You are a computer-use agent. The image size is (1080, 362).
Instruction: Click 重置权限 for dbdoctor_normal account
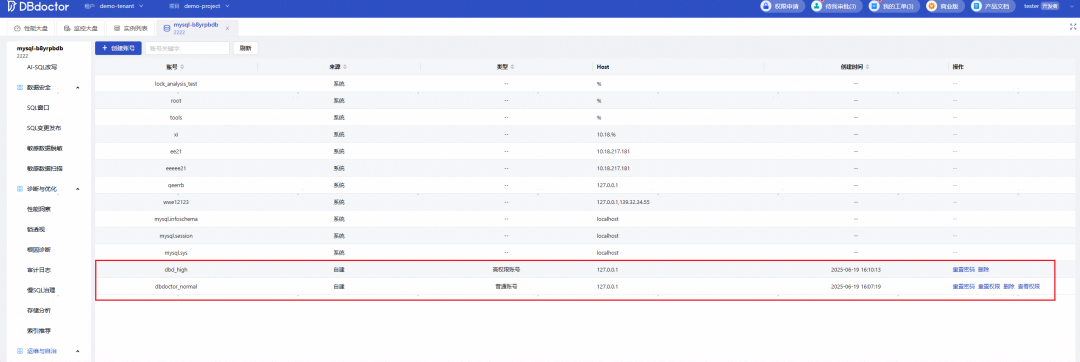[988, 286]
